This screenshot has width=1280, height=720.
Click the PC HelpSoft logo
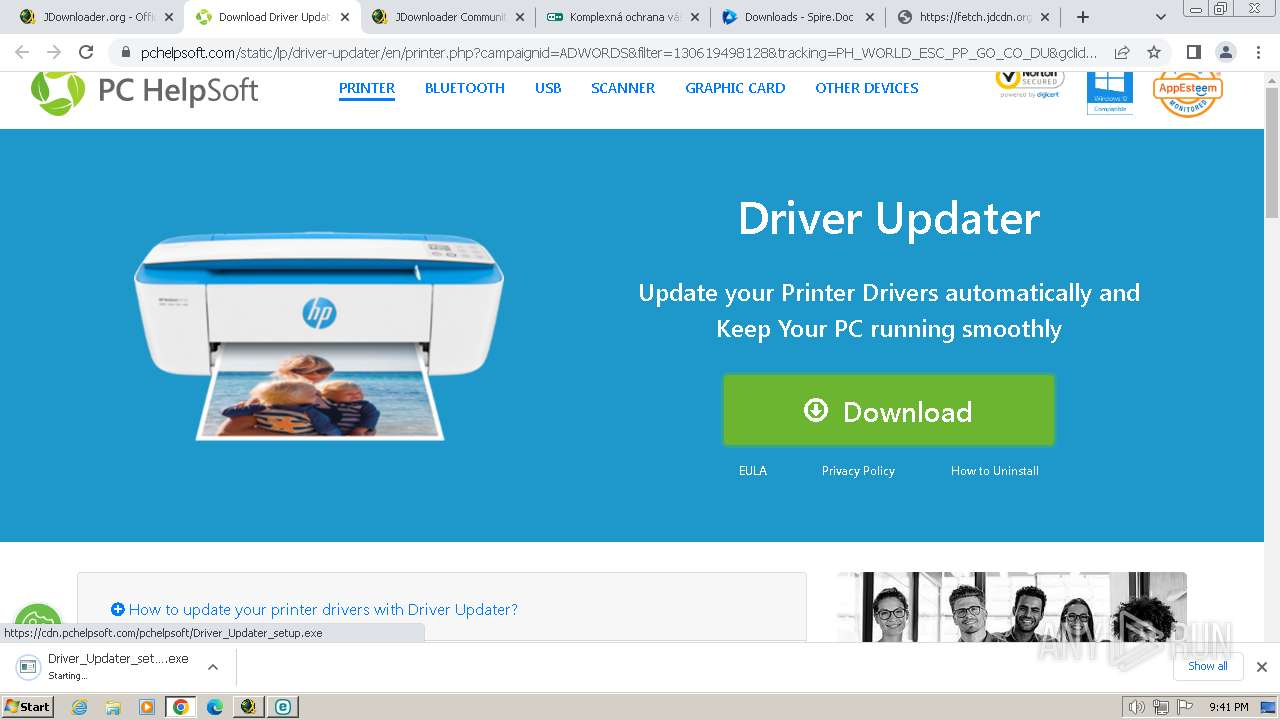(144, 91)
